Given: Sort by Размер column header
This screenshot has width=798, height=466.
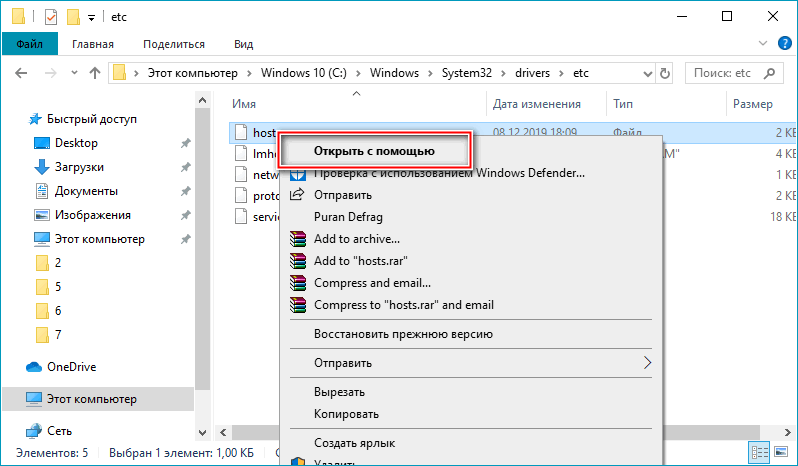Looking at the screenshot, I should 752,104.
